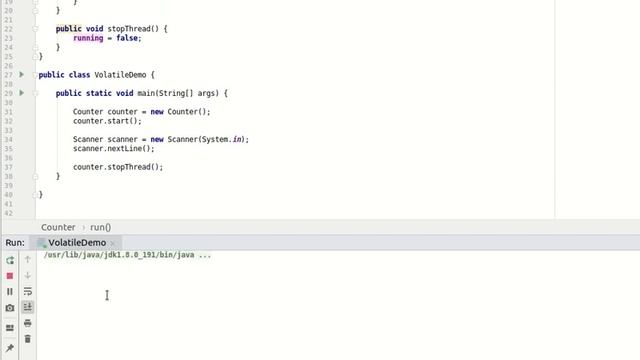Screen dimensions: 640x360
Task: Click the run() breadcrumb
Action: click(x=100, y=227)
